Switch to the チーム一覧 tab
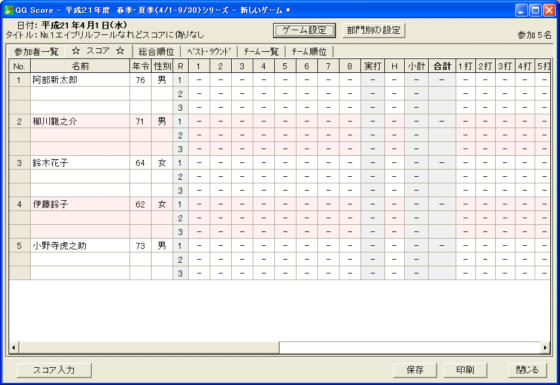 click(x=261, y=52)
